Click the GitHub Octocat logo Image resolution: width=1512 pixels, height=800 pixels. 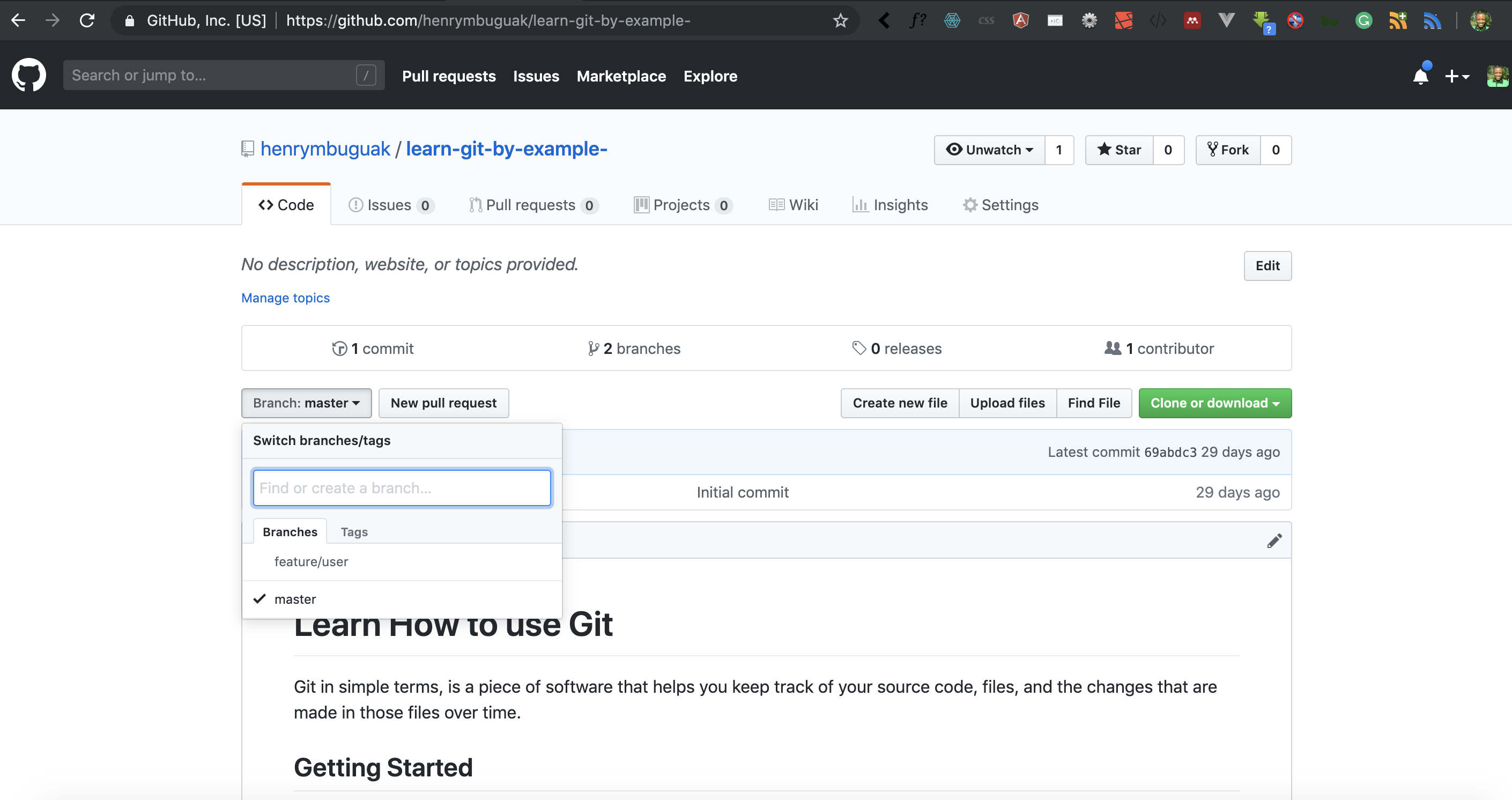tap(29, 75)
